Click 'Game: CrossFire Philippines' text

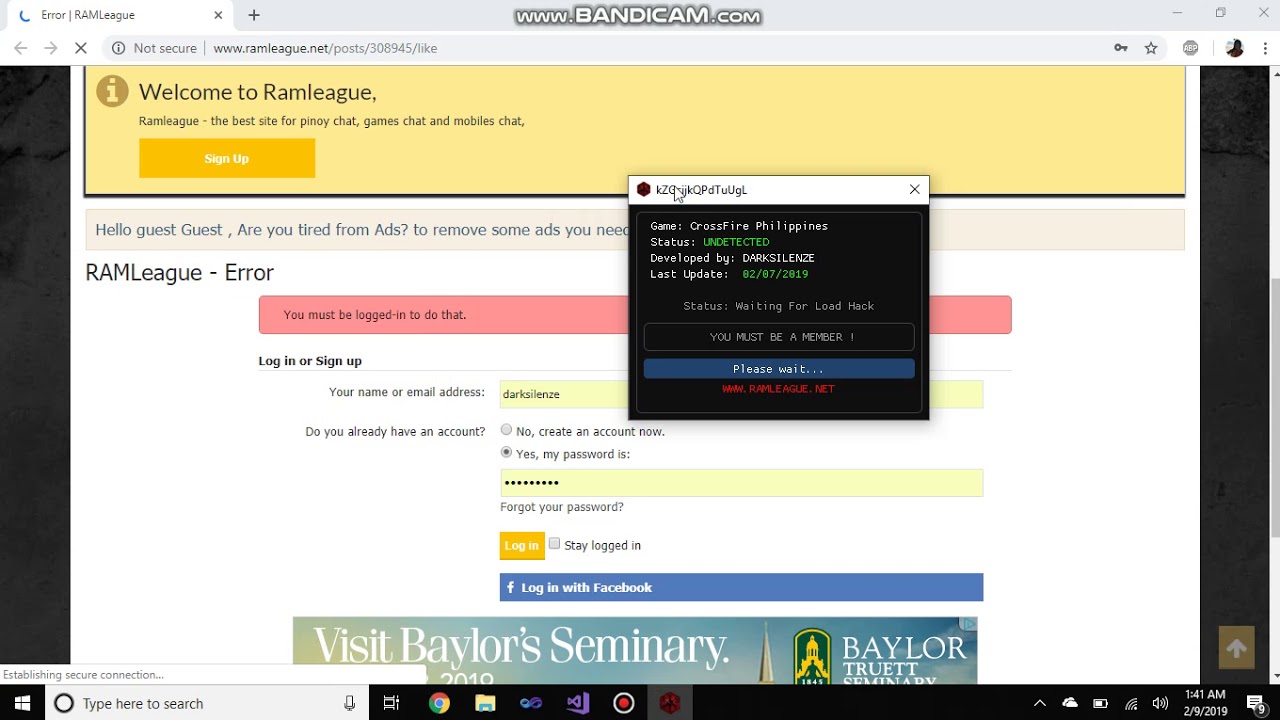pos(739,226)
